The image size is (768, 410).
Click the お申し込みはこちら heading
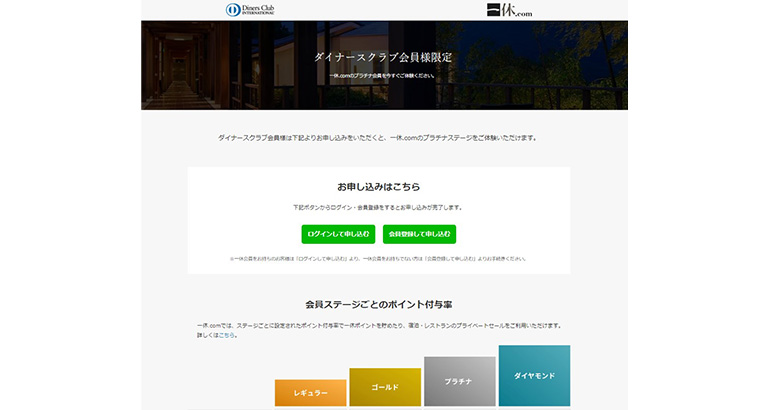click(x=378, y=187)
